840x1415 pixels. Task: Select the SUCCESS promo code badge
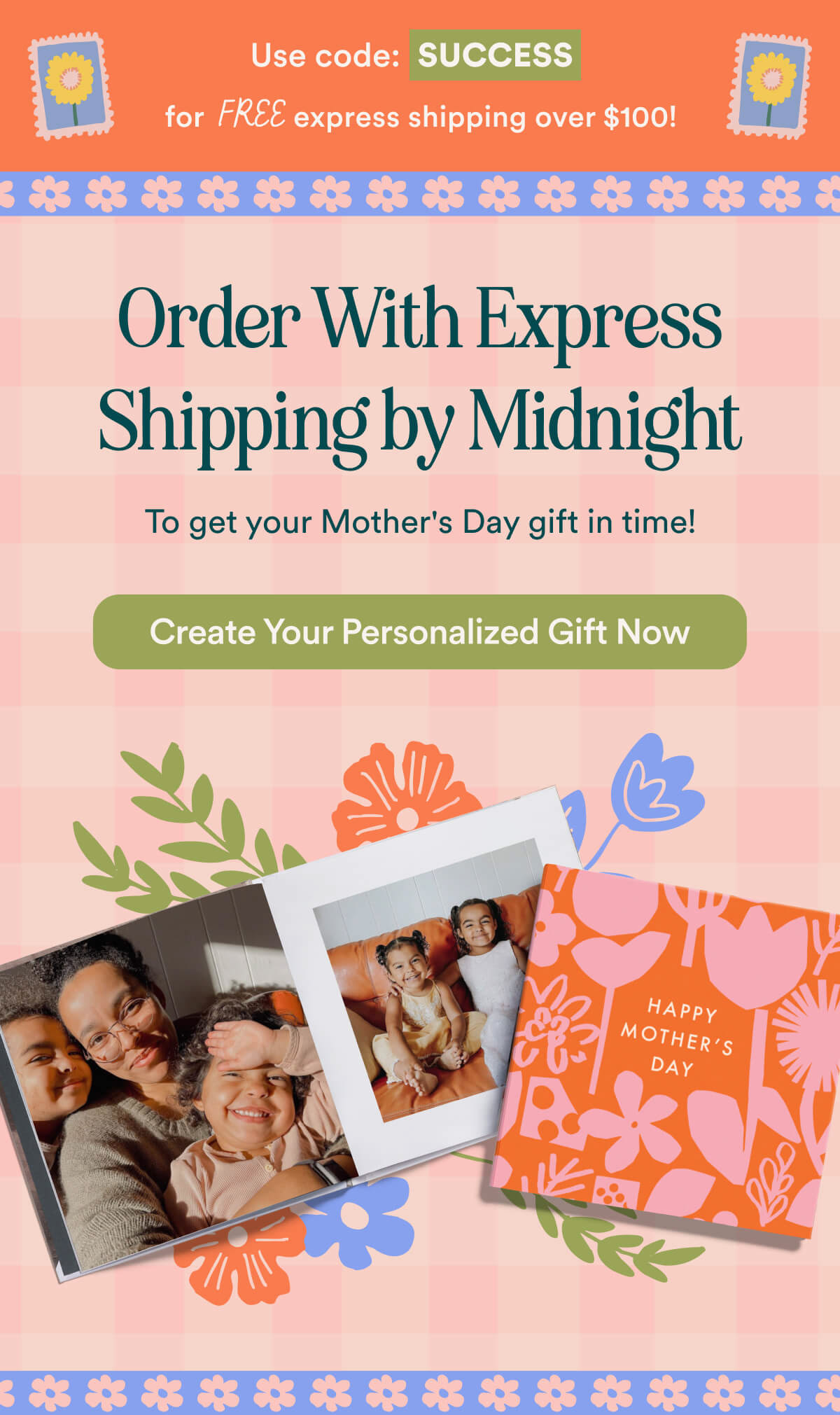click(x=495, y=55)
